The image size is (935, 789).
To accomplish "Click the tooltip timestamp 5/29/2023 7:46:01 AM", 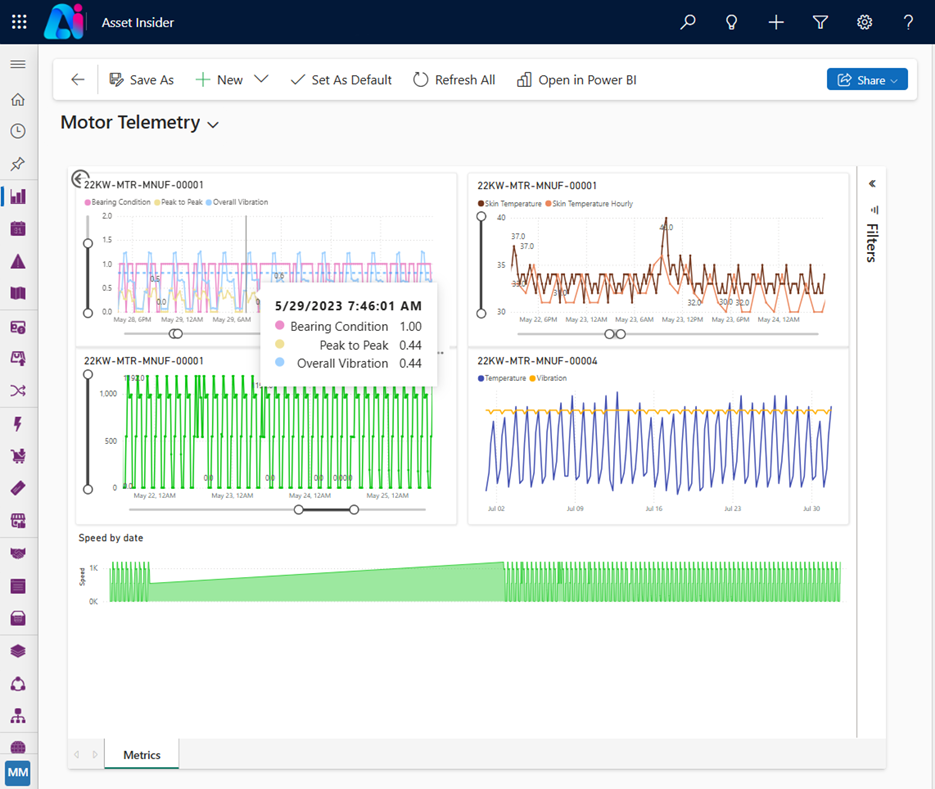I will 348,306.
